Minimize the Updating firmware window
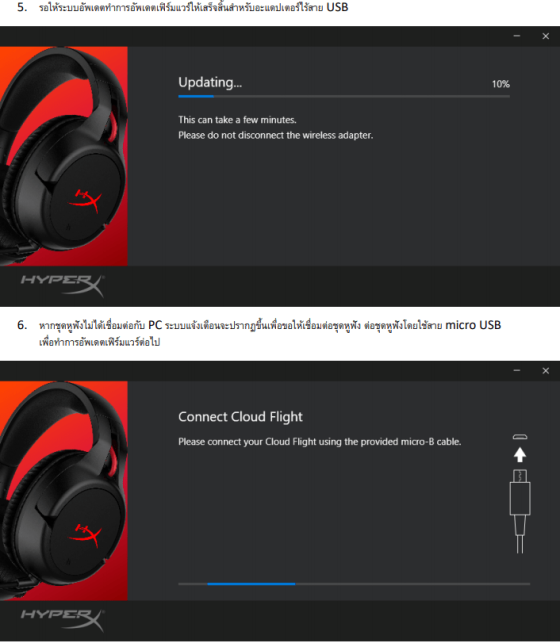 [517, 36]
